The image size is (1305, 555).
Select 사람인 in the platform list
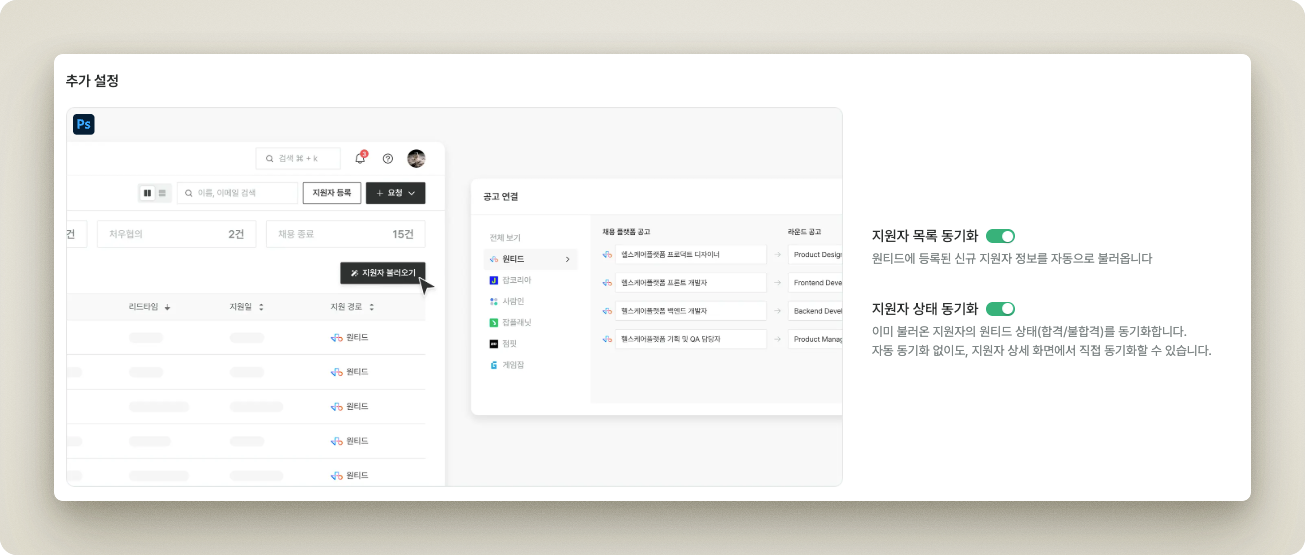(512, 301)
